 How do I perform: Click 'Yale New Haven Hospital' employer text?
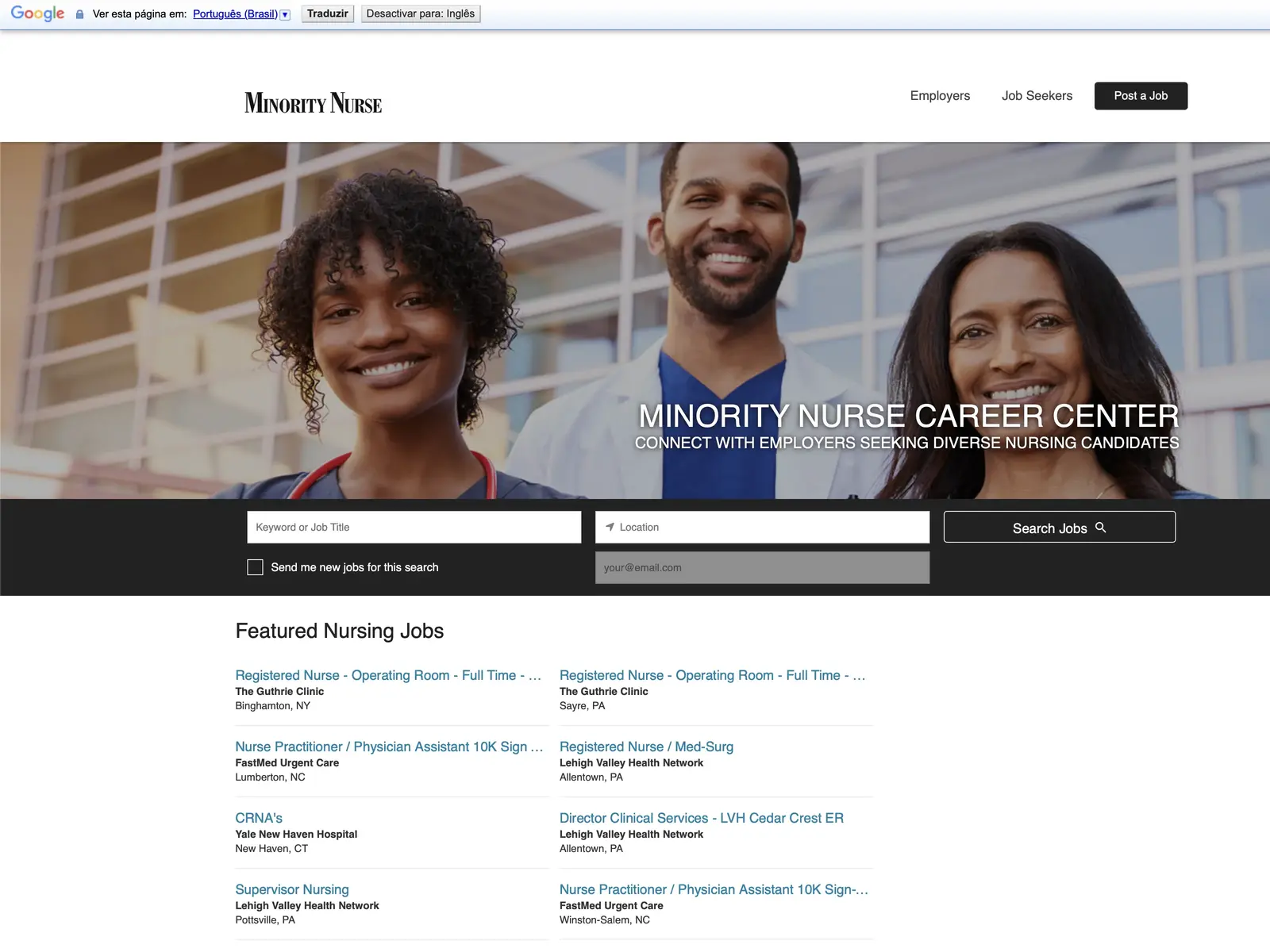pyautogui.click(x=296, y=835)
